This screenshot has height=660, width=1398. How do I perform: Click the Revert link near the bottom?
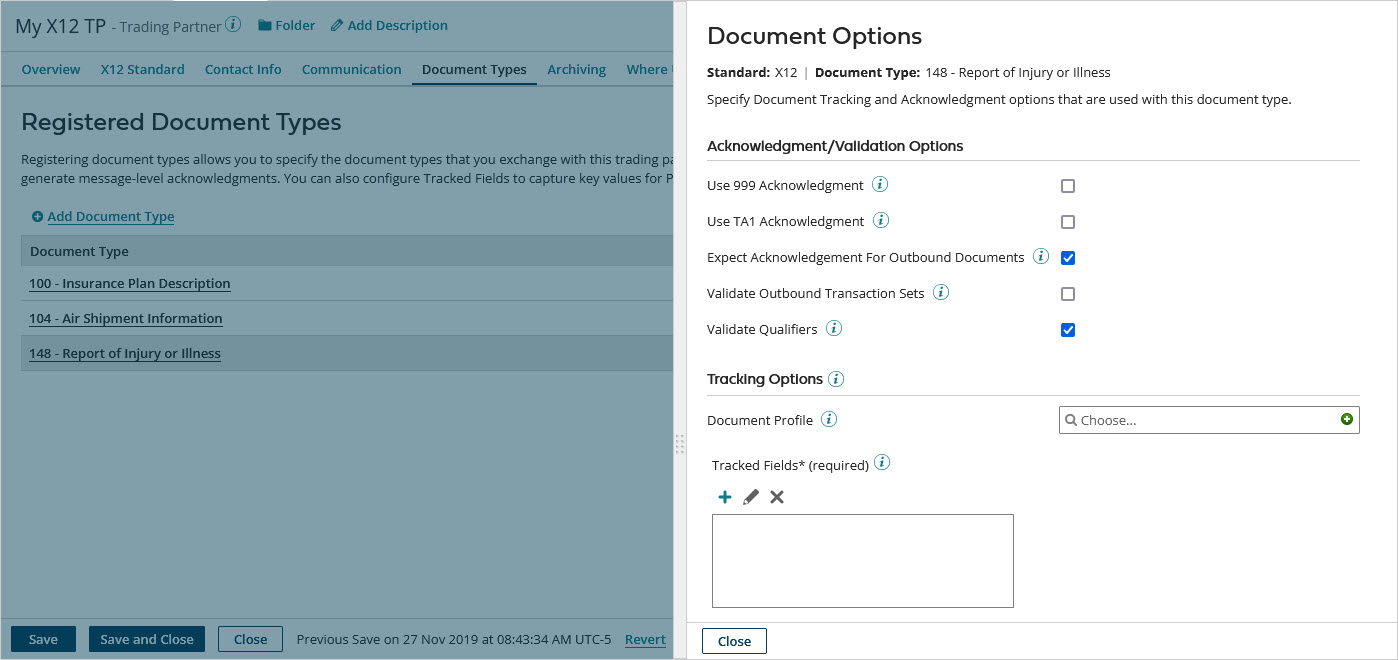click(x=645, y=639)
